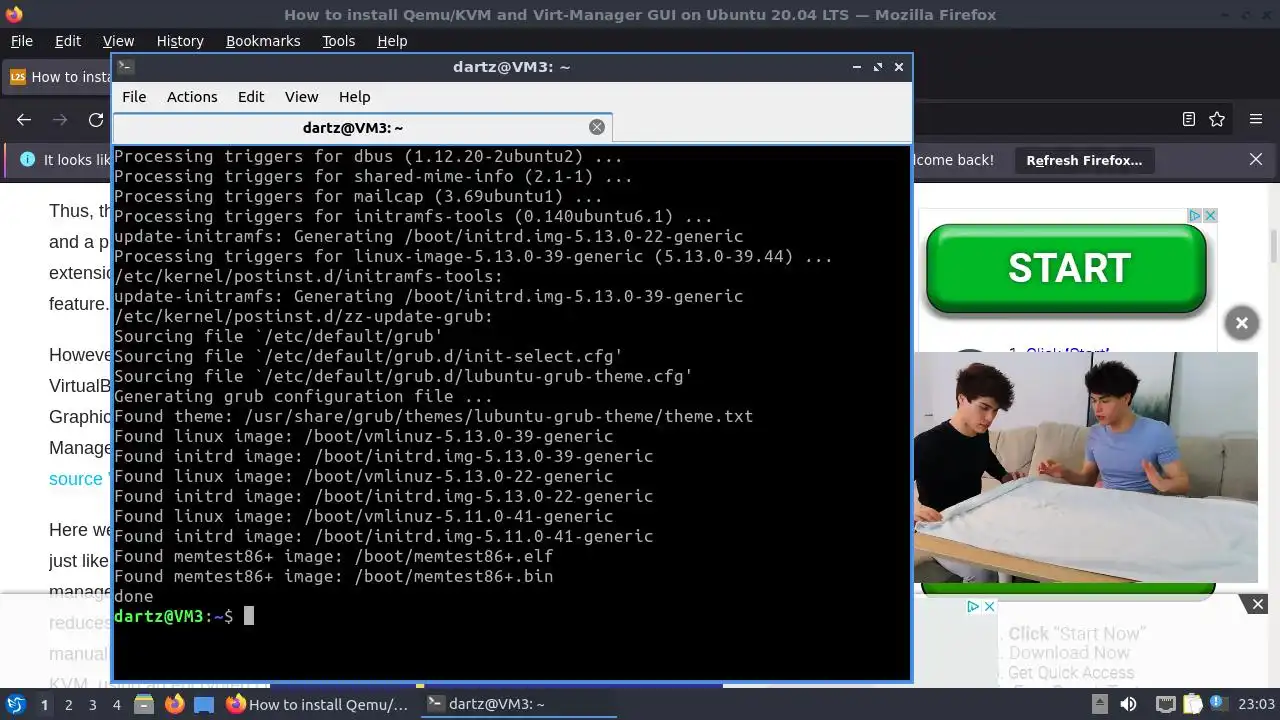
Task: Open the terminal Help menu
Action: (x=354, y=97)
